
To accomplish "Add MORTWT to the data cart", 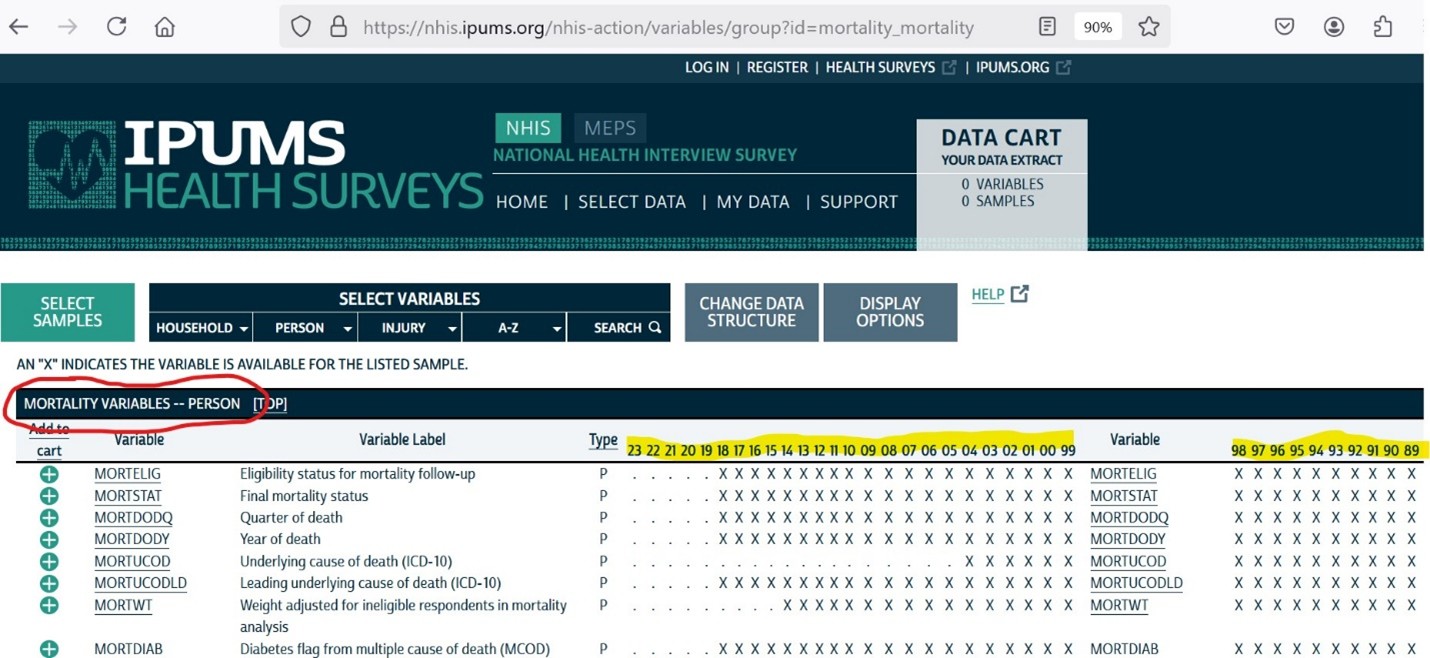I will pyautogui.click(x=49, y=605).
